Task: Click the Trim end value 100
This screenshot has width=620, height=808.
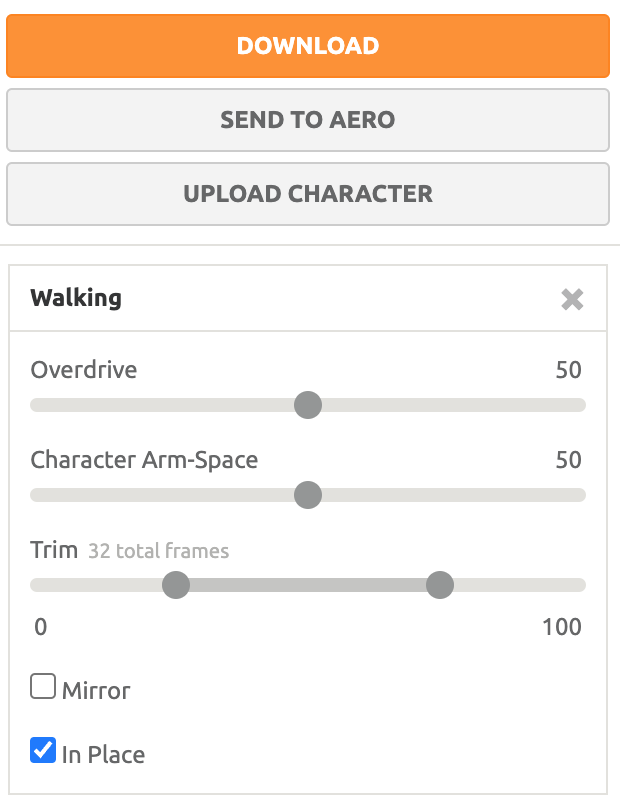Action: (561, 627)
